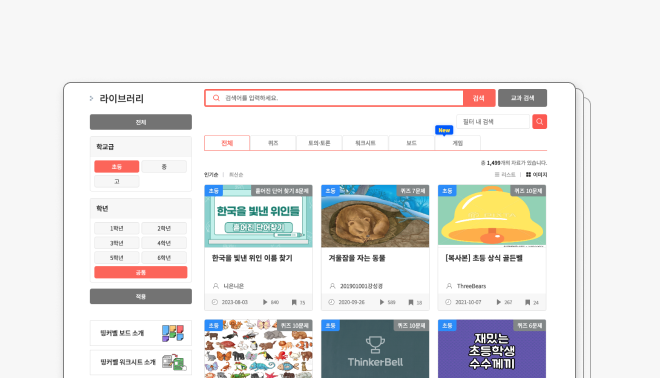The width and height of the screenshot is (660, 378).
Task: Click the 교과 검색 button
Action: point(522,98)
